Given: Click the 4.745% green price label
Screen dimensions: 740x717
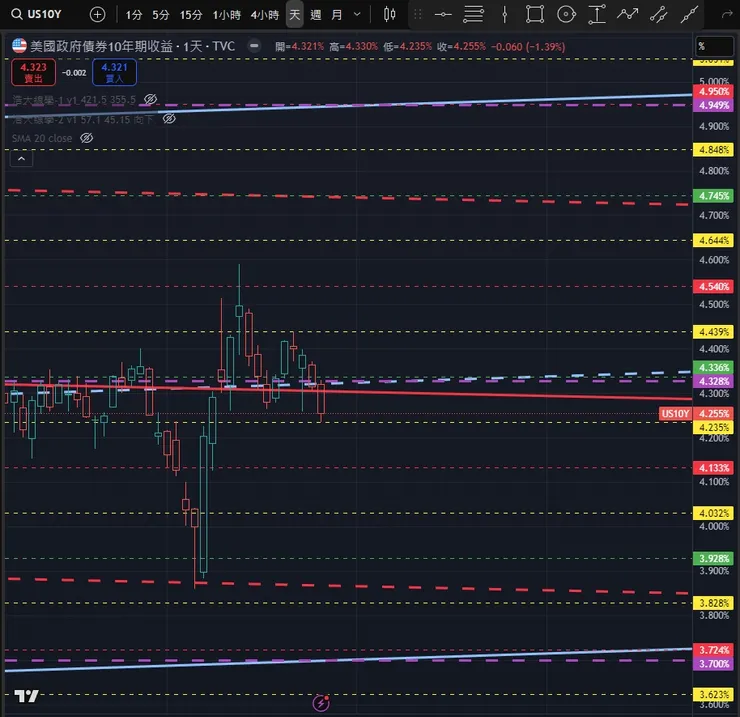Looking at the screenshot, I should click(x=714, y=195).
